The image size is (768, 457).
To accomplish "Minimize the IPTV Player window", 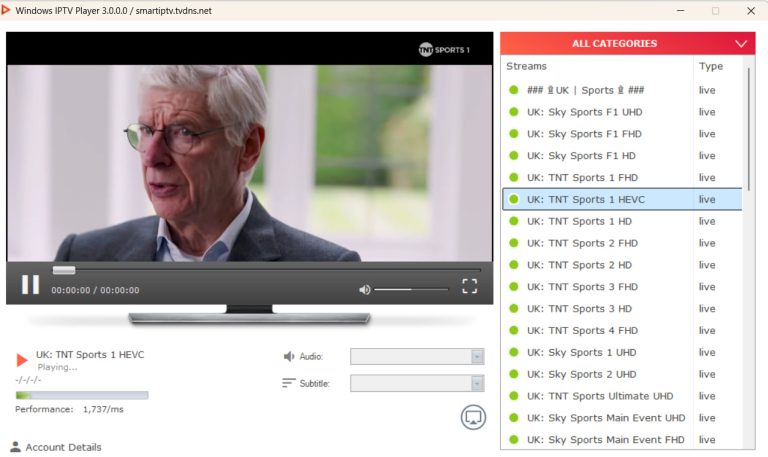I will click(x=680, y=10).
